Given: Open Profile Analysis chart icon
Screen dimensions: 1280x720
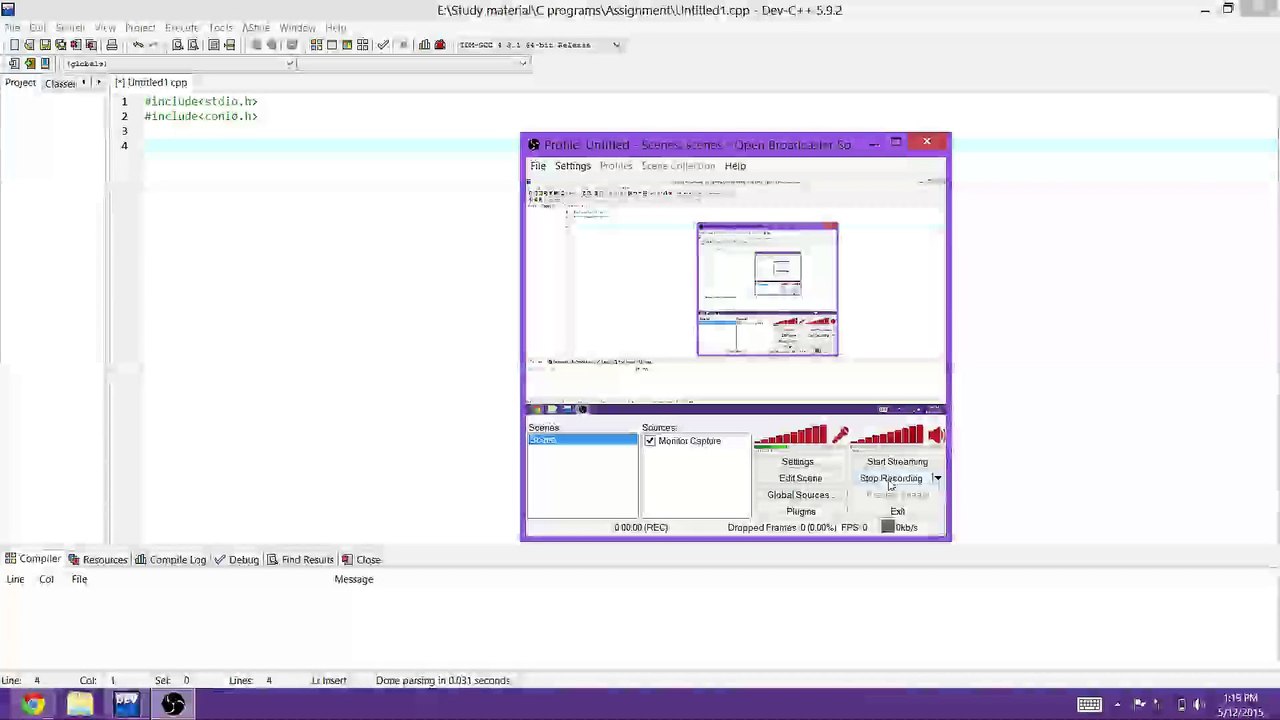Looking at the screenshot, I should pos(424,45).
